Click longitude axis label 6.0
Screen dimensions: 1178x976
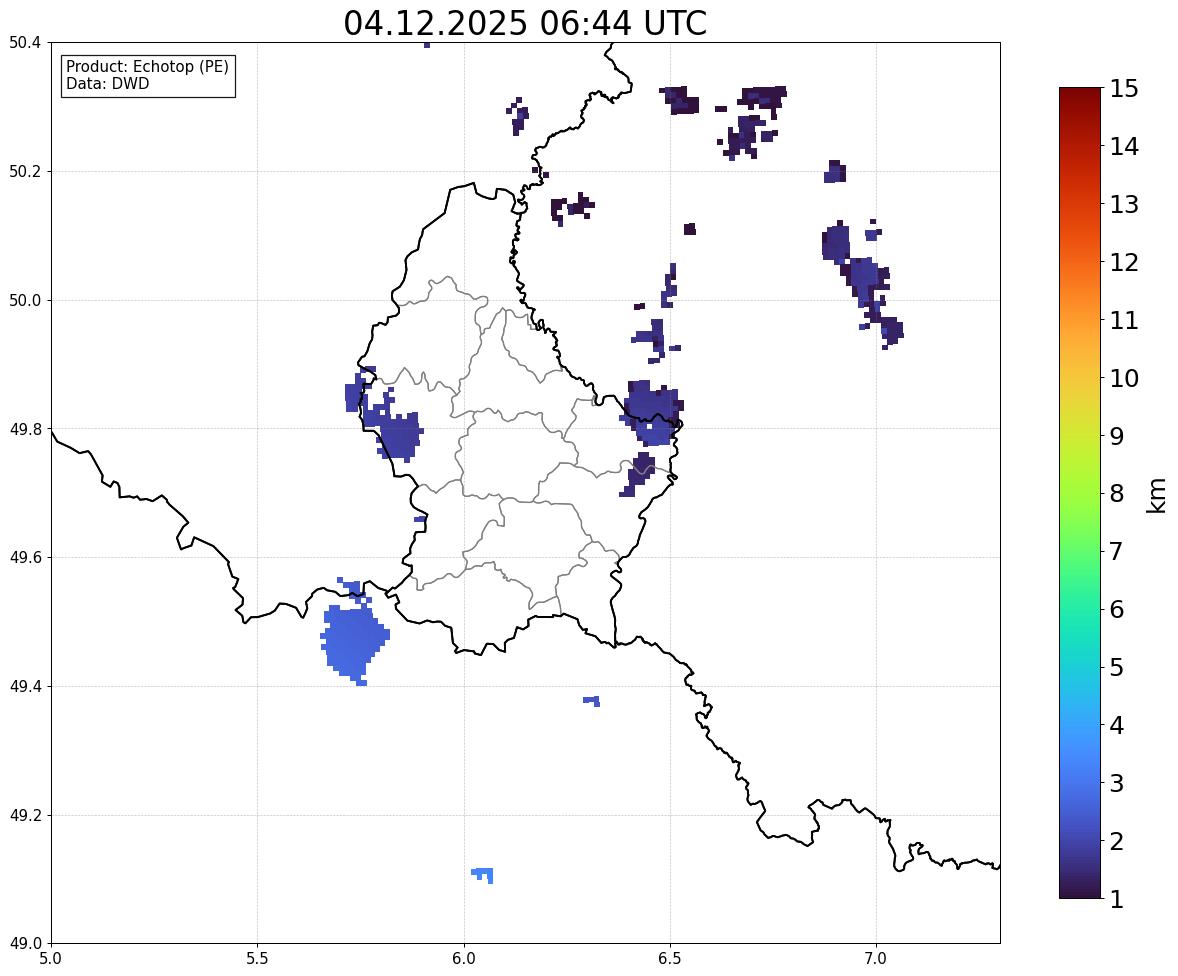pyautogui.click(x=464, y=959)
